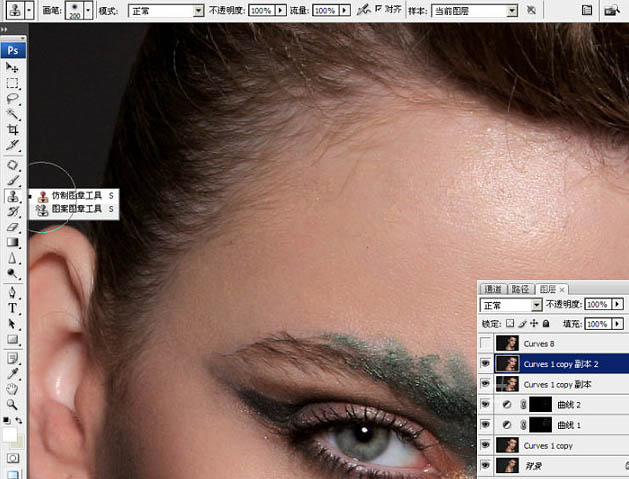Switch to the 路径 tab
629x479 pixels.
520,289
